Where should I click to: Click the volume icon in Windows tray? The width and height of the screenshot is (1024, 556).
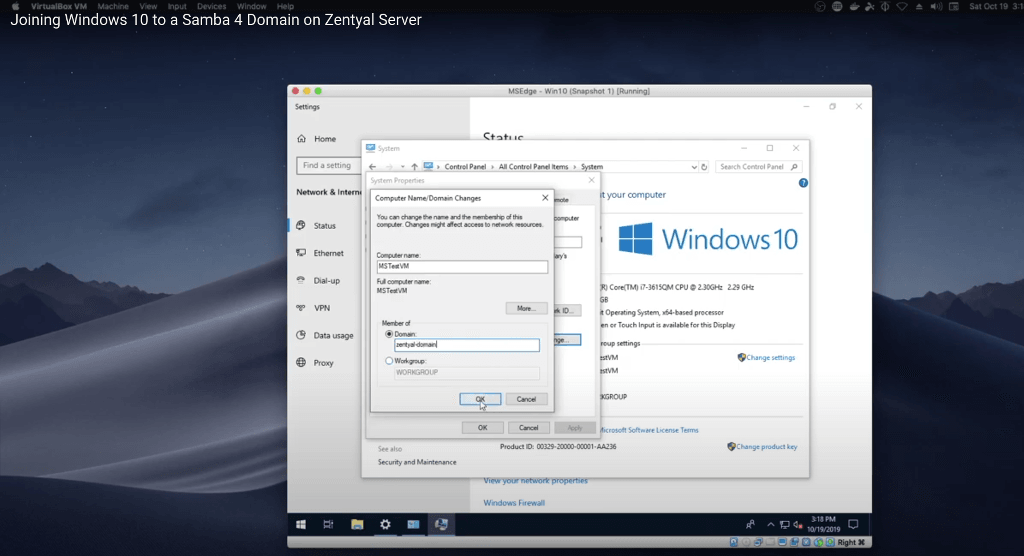click(x=797, y=525)
